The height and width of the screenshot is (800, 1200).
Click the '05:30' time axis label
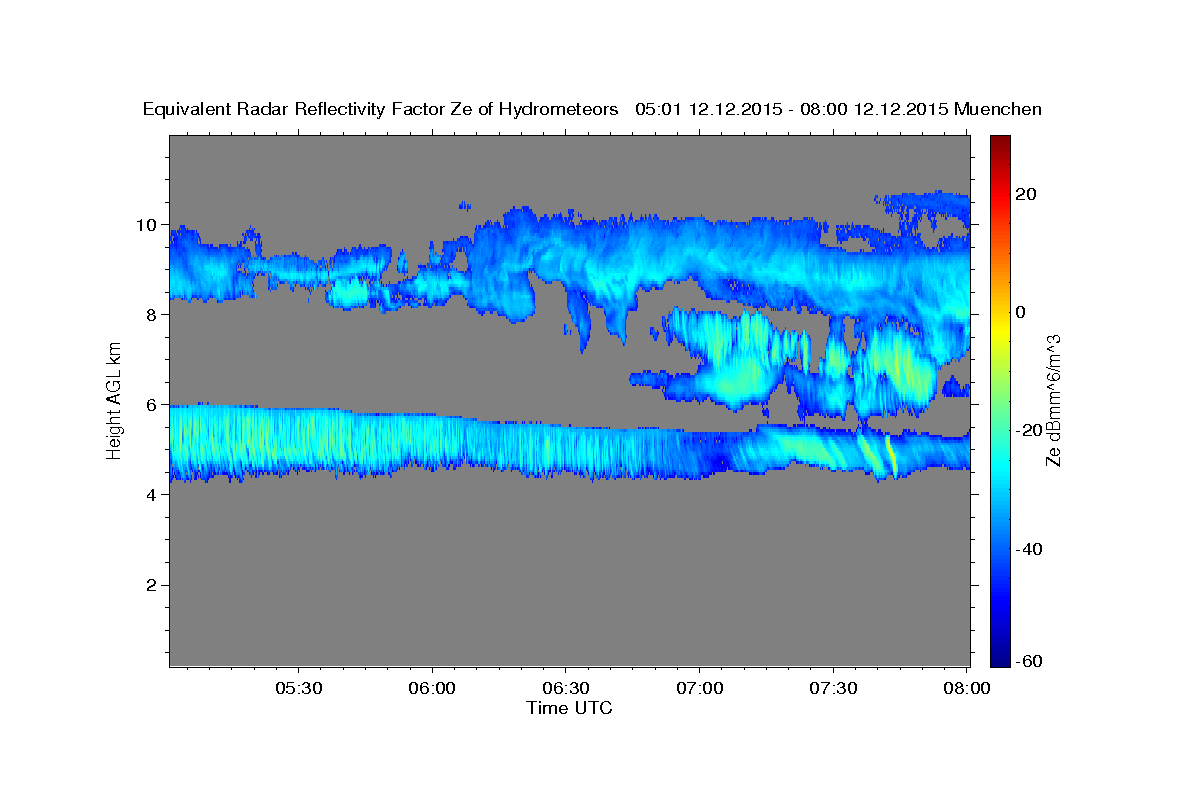tap(299, 688)
